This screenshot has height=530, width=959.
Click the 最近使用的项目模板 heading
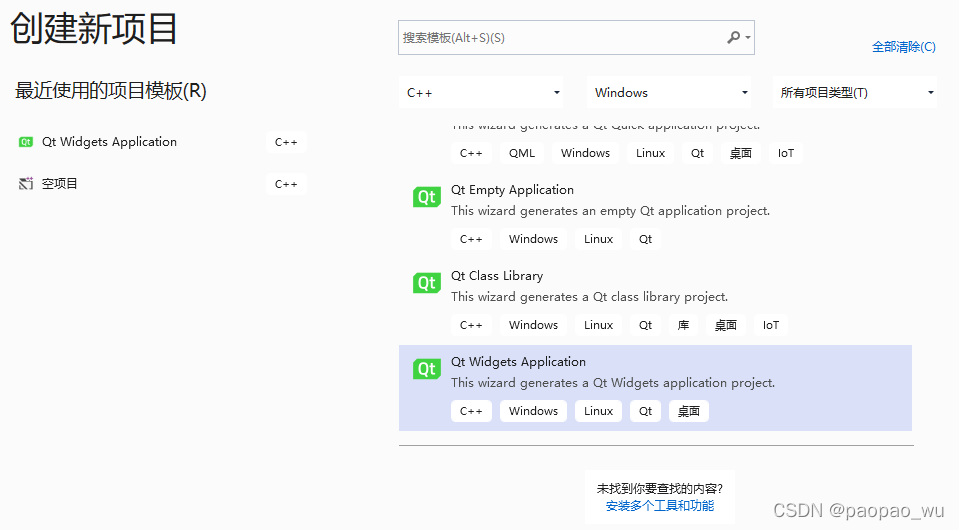111,91
